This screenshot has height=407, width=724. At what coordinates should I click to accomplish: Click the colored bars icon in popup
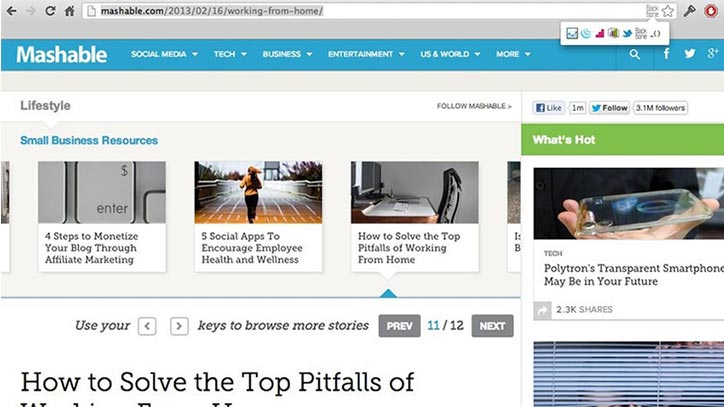[x=613, y=33]
